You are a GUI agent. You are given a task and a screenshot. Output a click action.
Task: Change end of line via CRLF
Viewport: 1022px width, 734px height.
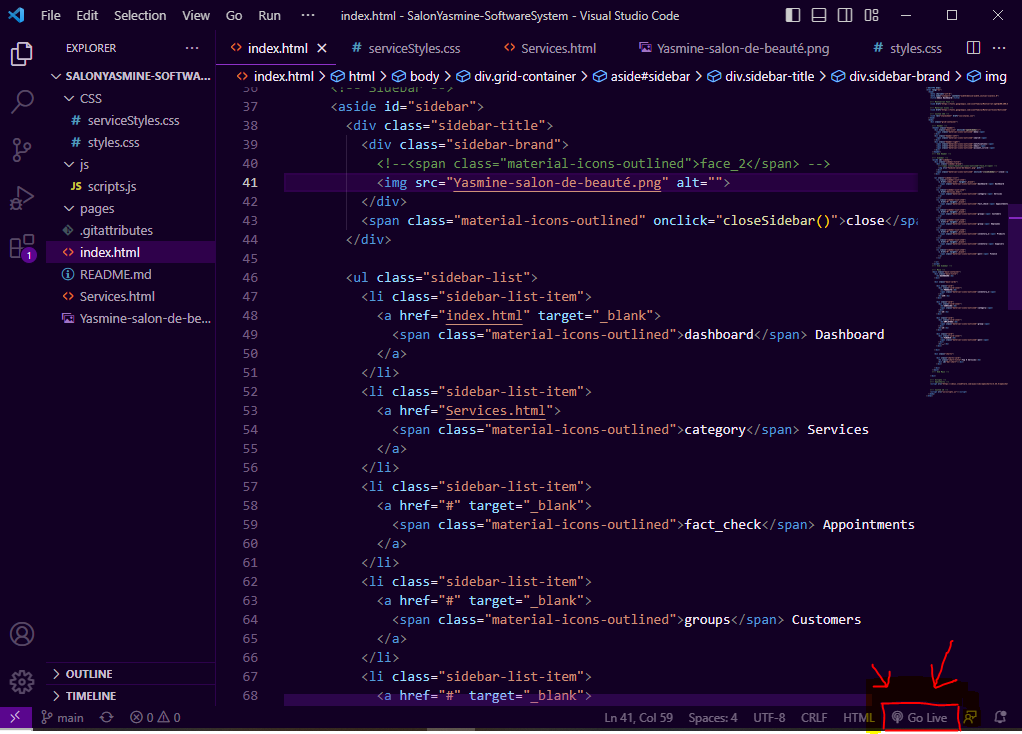click(813, 717)
